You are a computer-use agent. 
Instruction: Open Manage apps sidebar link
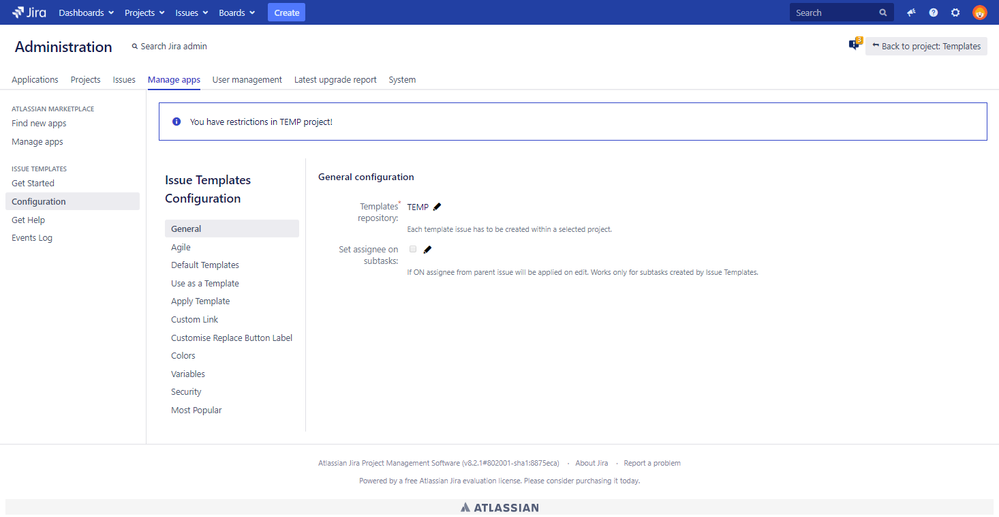click(x=37, y=142)
